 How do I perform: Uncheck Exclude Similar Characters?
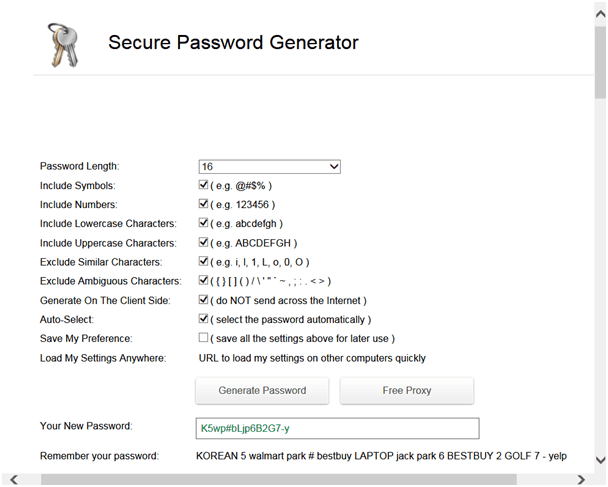pos(203,261)
